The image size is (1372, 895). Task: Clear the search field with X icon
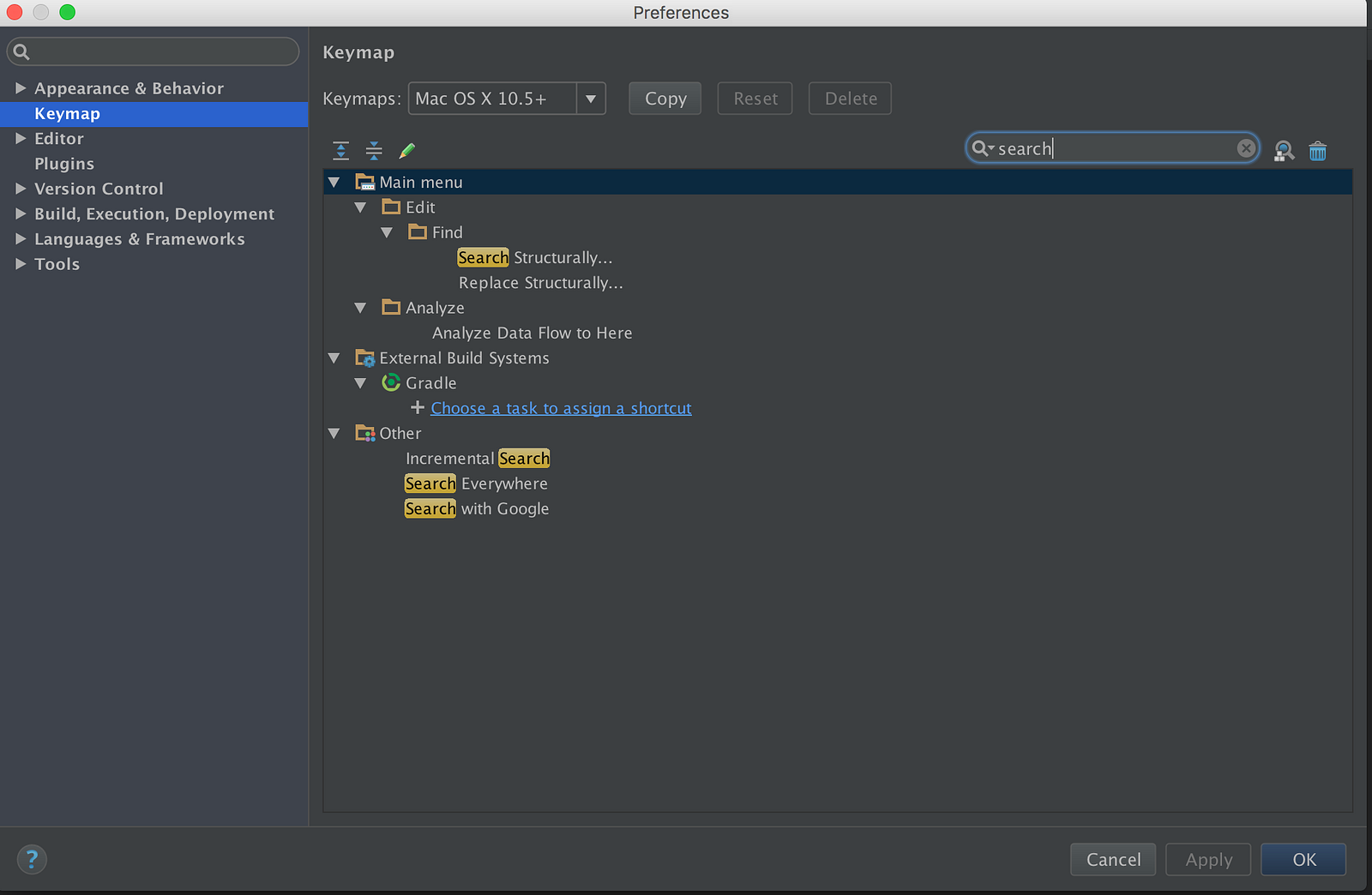point(1246,148)
